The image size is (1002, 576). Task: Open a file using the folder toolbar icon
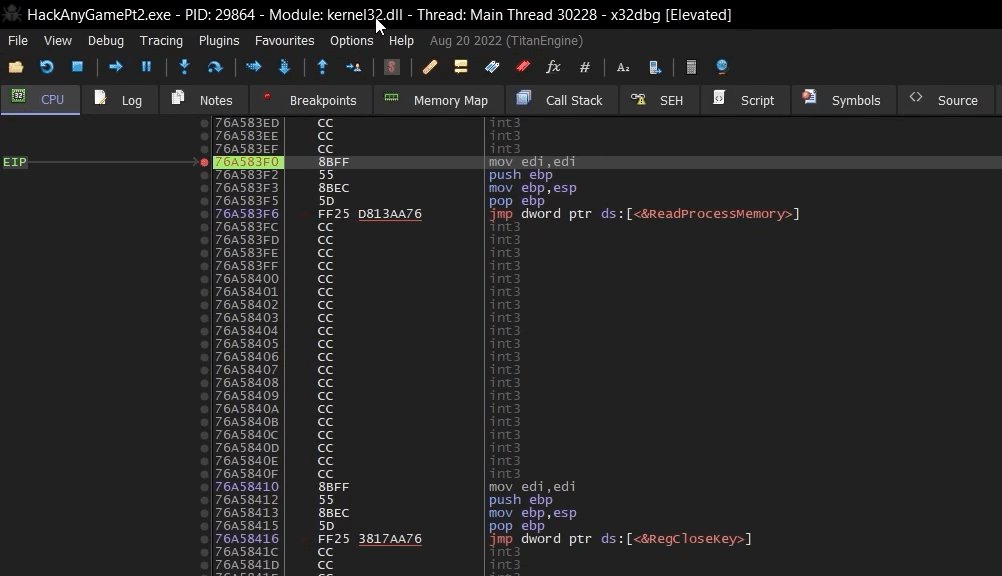[14, 66]
